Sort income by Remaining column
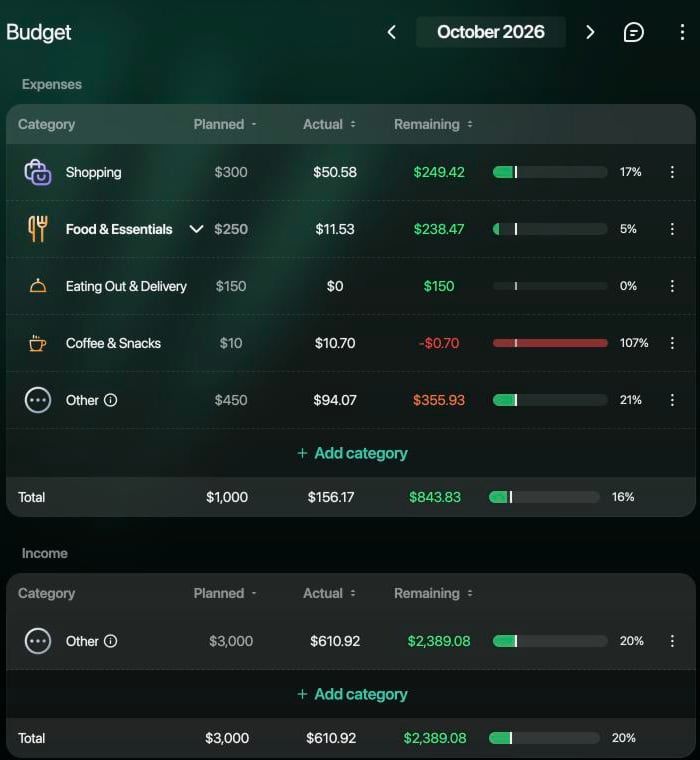 (x=433, y=593)
